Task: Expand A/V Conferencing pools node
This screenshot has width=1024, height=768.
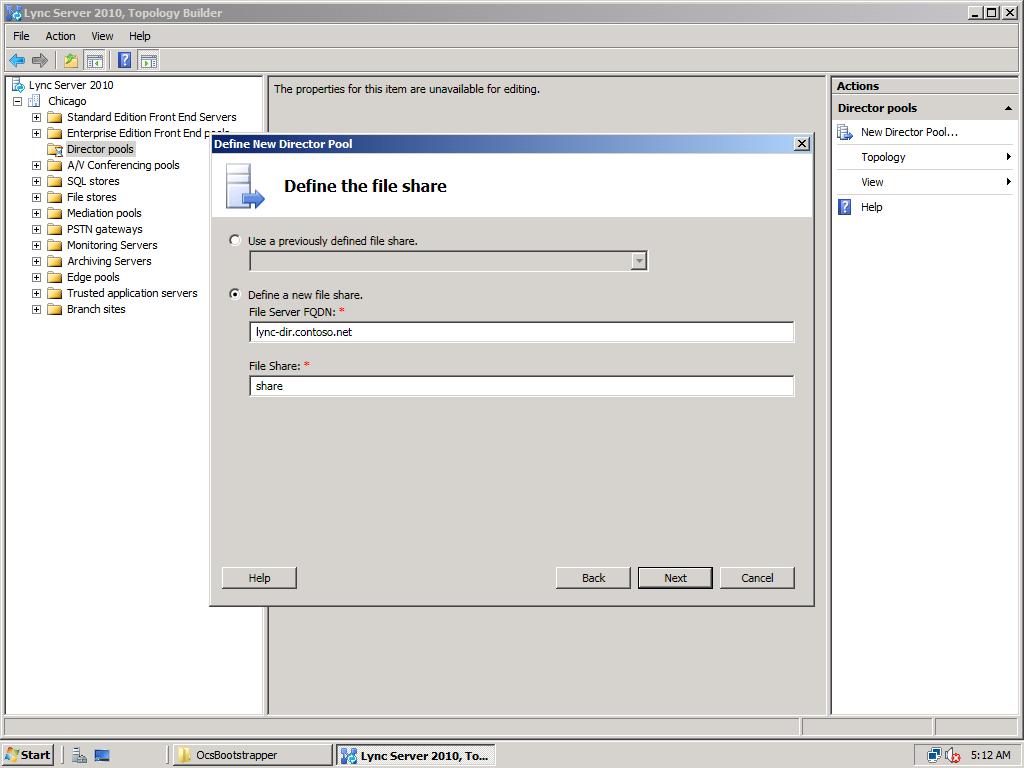Action: pyautogui.click(x=37, y=166)
